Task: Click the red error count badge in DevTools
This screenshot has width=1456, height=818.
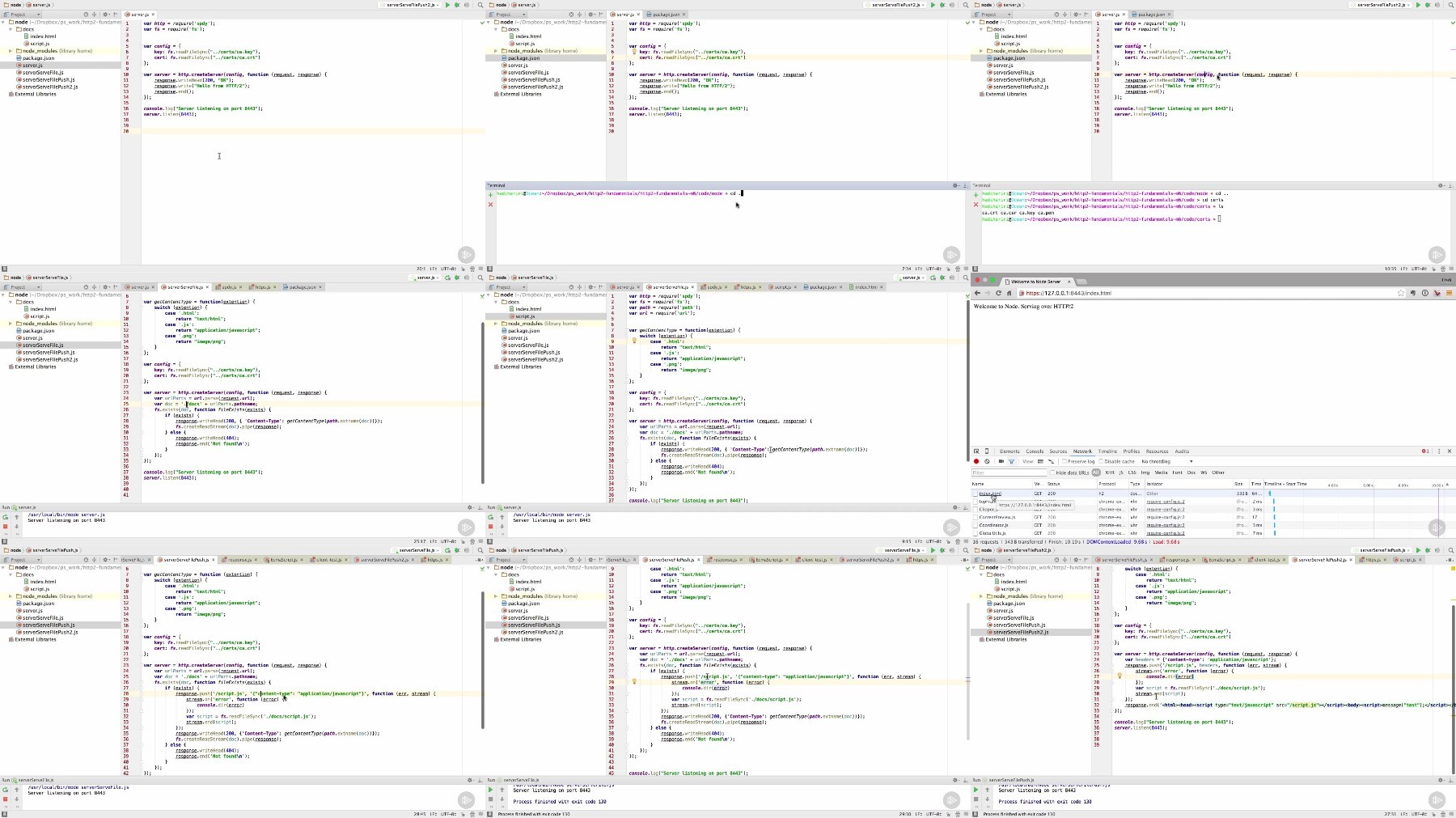Action: tap(1425, 451)
